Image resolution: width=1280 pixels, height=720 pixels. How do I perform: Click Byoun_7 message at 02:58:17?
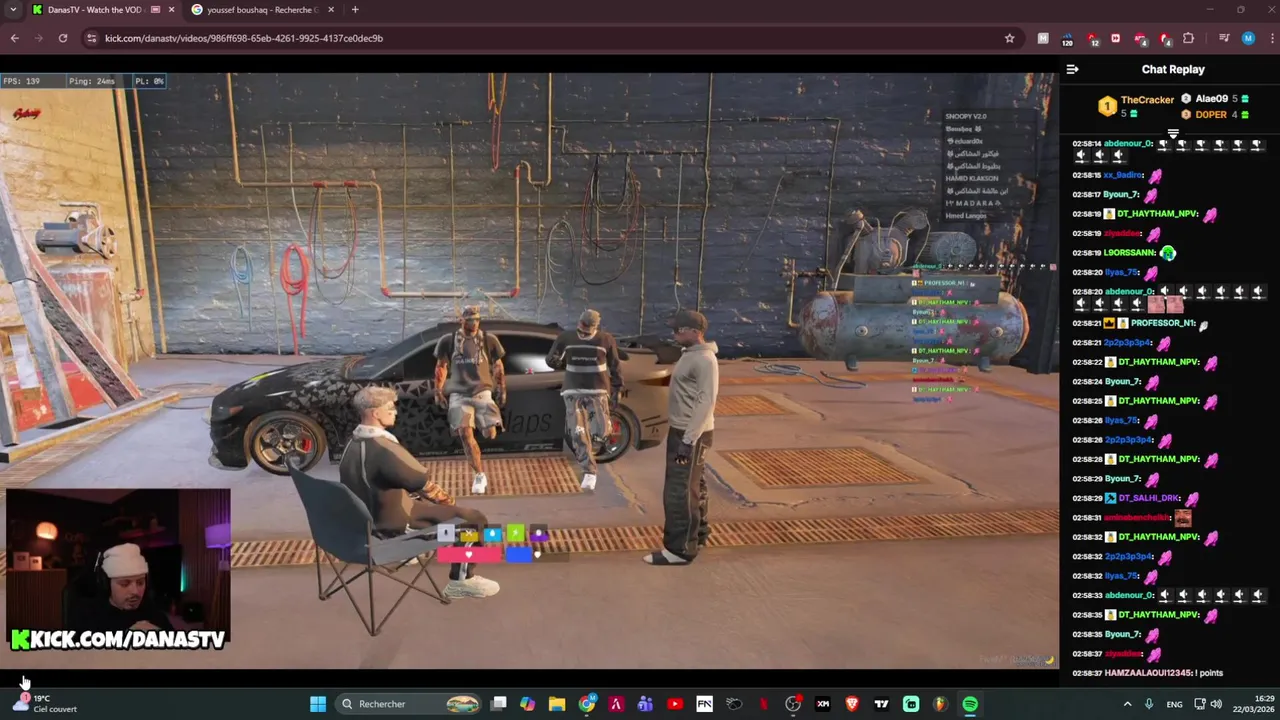pos(1117,194)
